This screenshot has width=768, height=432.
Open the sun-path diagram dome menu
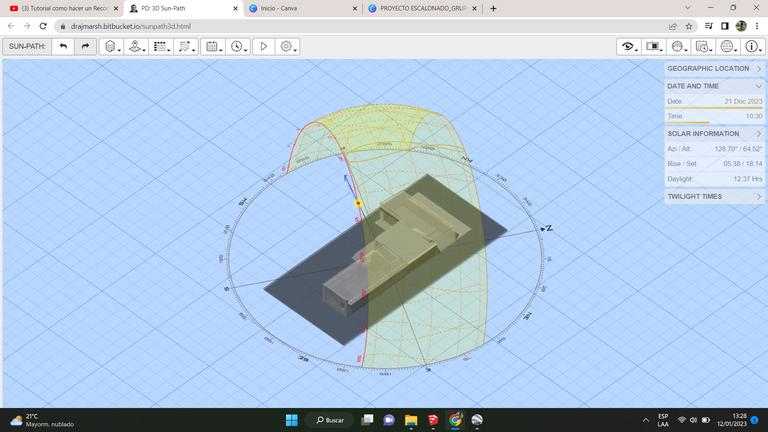678,47
